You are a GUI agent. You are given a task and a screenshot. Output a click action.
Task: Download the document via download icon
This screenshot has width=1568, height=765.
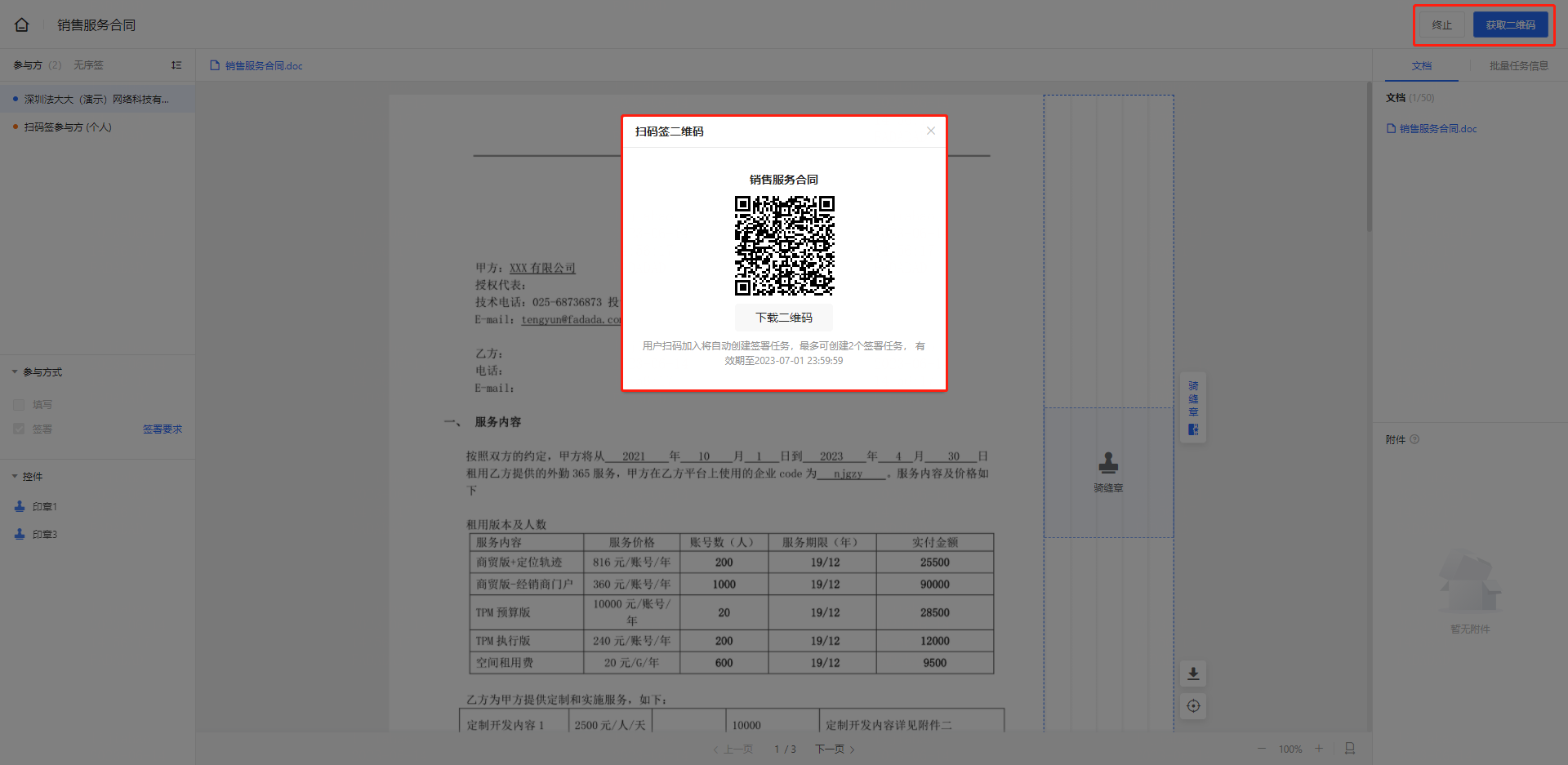pyautogui.click(x=1193, y=674)
